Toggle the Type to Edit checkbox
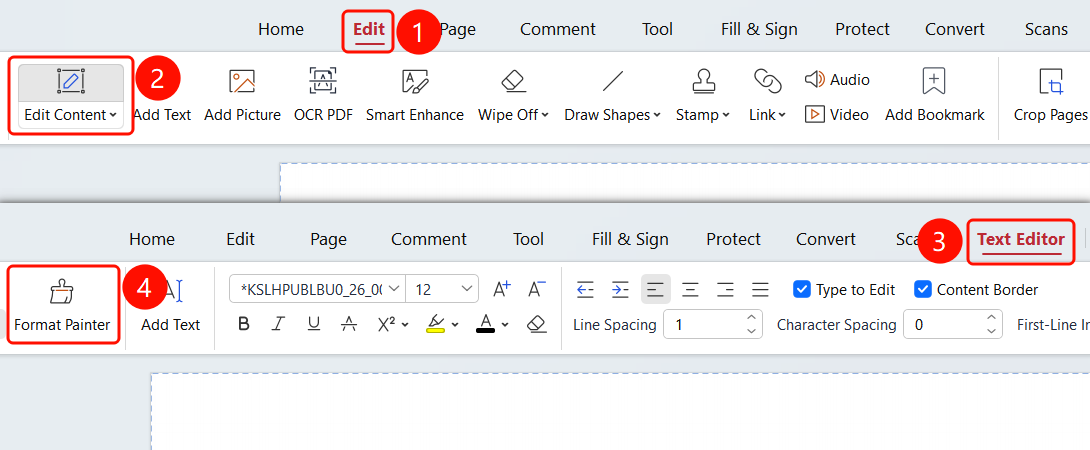Image resolution: width=1090 pixels, height=450 pixels. pos(802,289)
